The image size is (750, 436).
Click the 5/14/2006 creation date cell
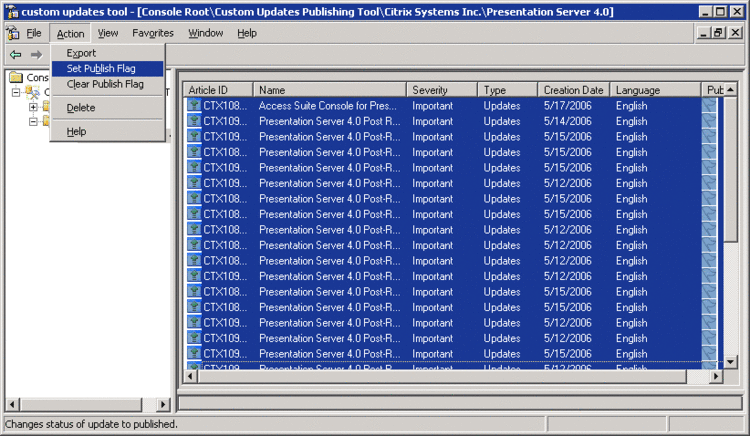[x=568, y=121]
